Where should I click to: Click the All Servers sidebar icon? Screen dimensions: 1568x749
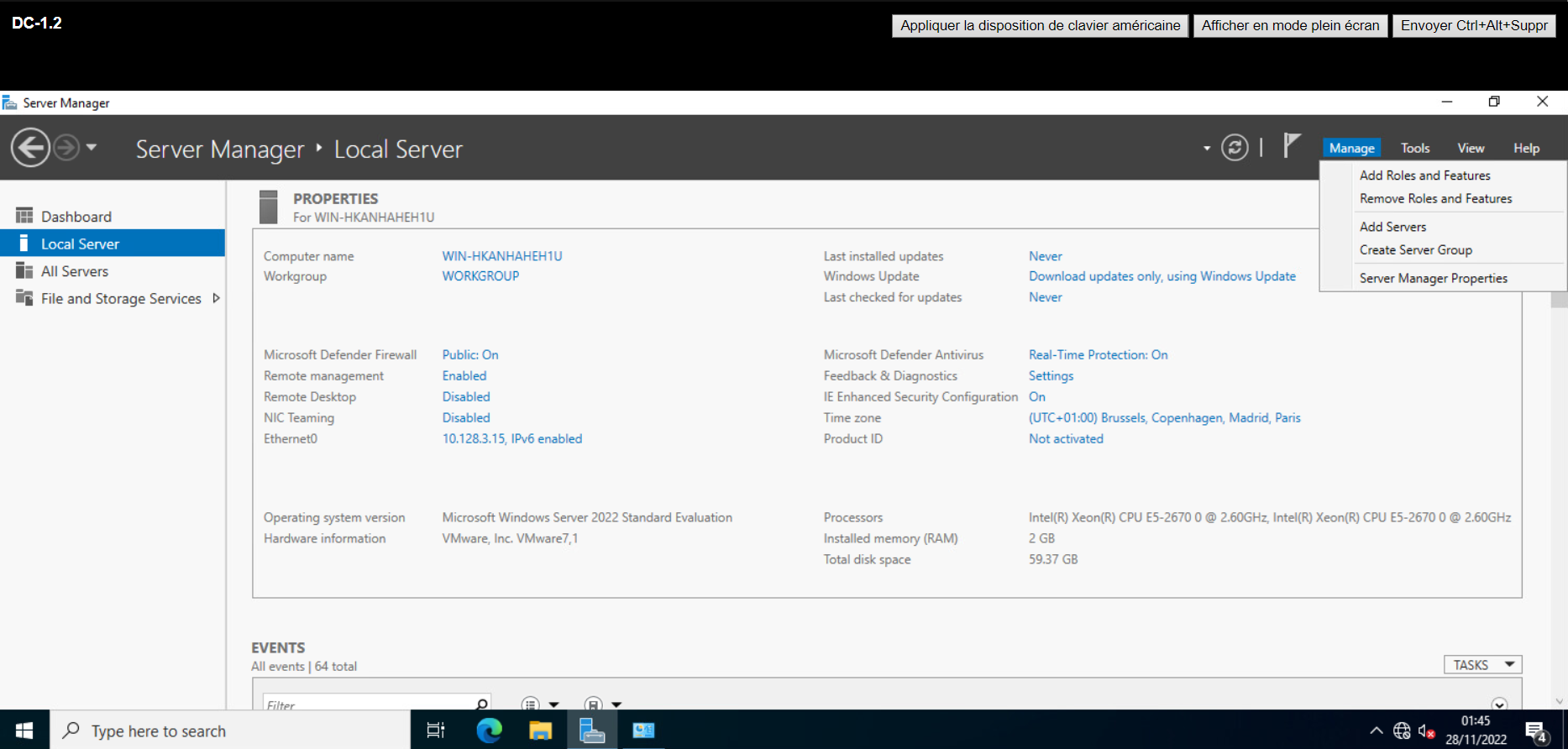(24, 270)
